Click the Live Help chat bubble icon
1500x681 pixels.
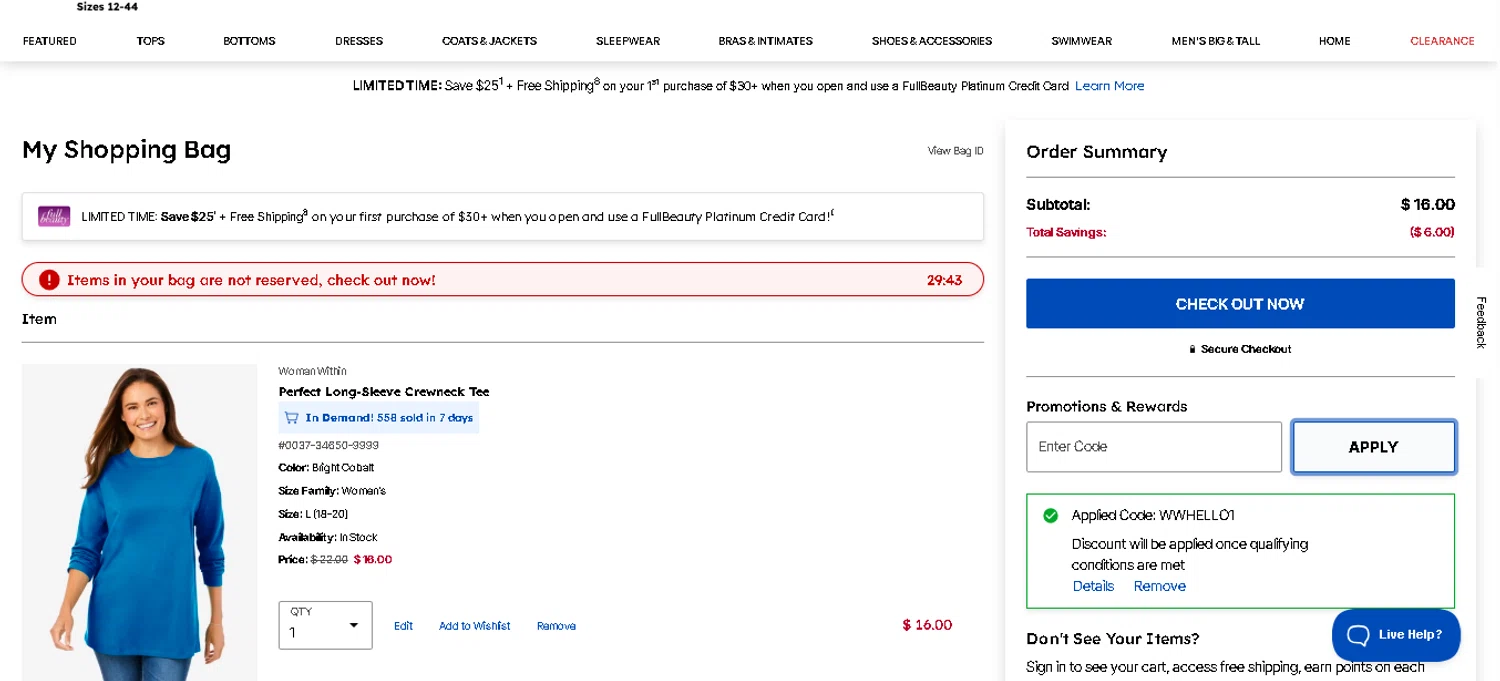pos(1358,635)
